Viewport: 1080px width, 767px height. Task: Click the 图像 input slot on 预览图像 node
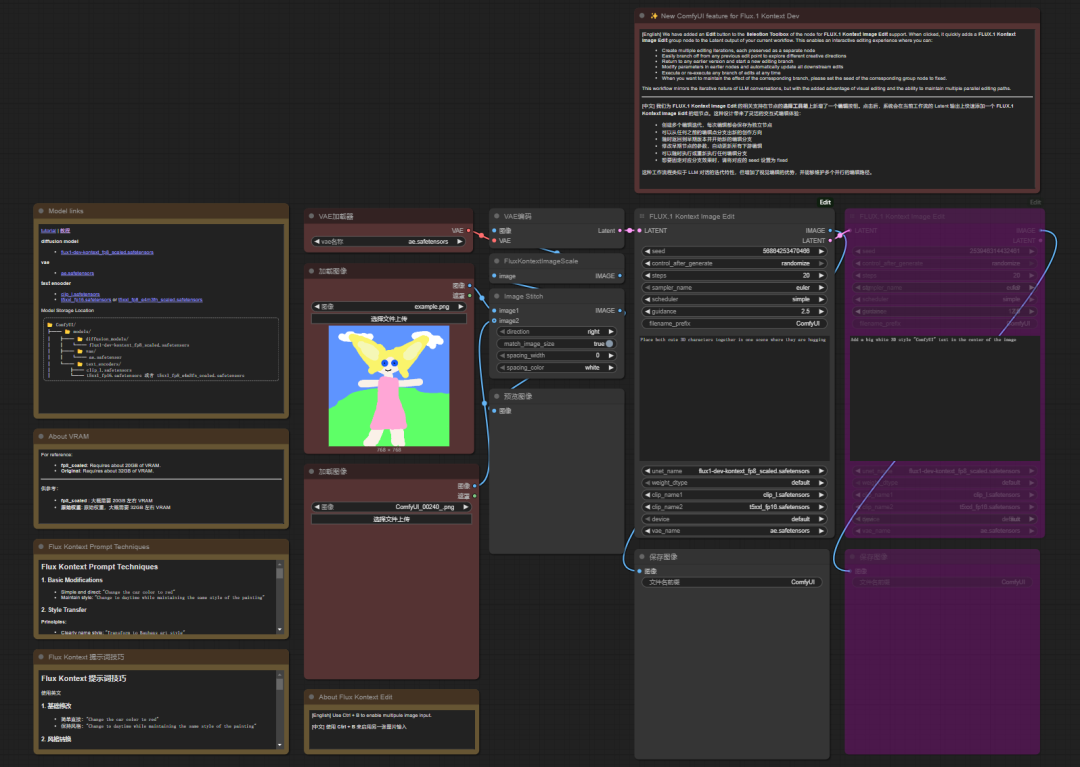pos(495,410)
